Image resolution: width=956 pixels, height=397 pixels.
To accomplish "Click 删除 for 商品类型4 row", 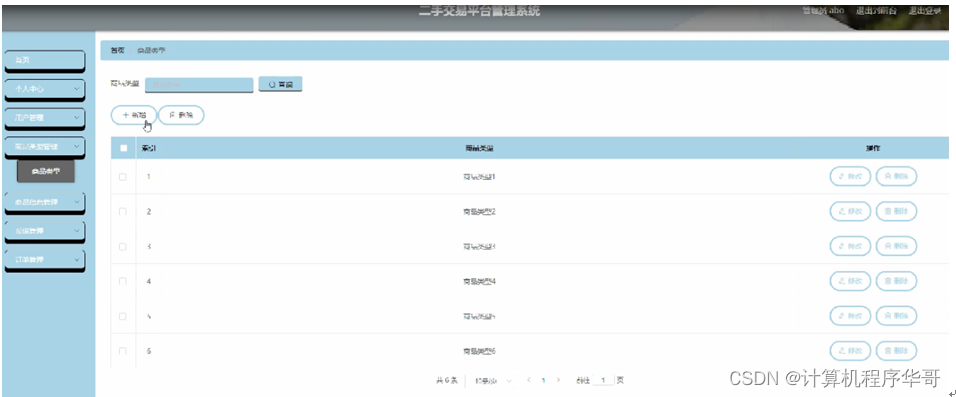I will (x=896, y=281).
